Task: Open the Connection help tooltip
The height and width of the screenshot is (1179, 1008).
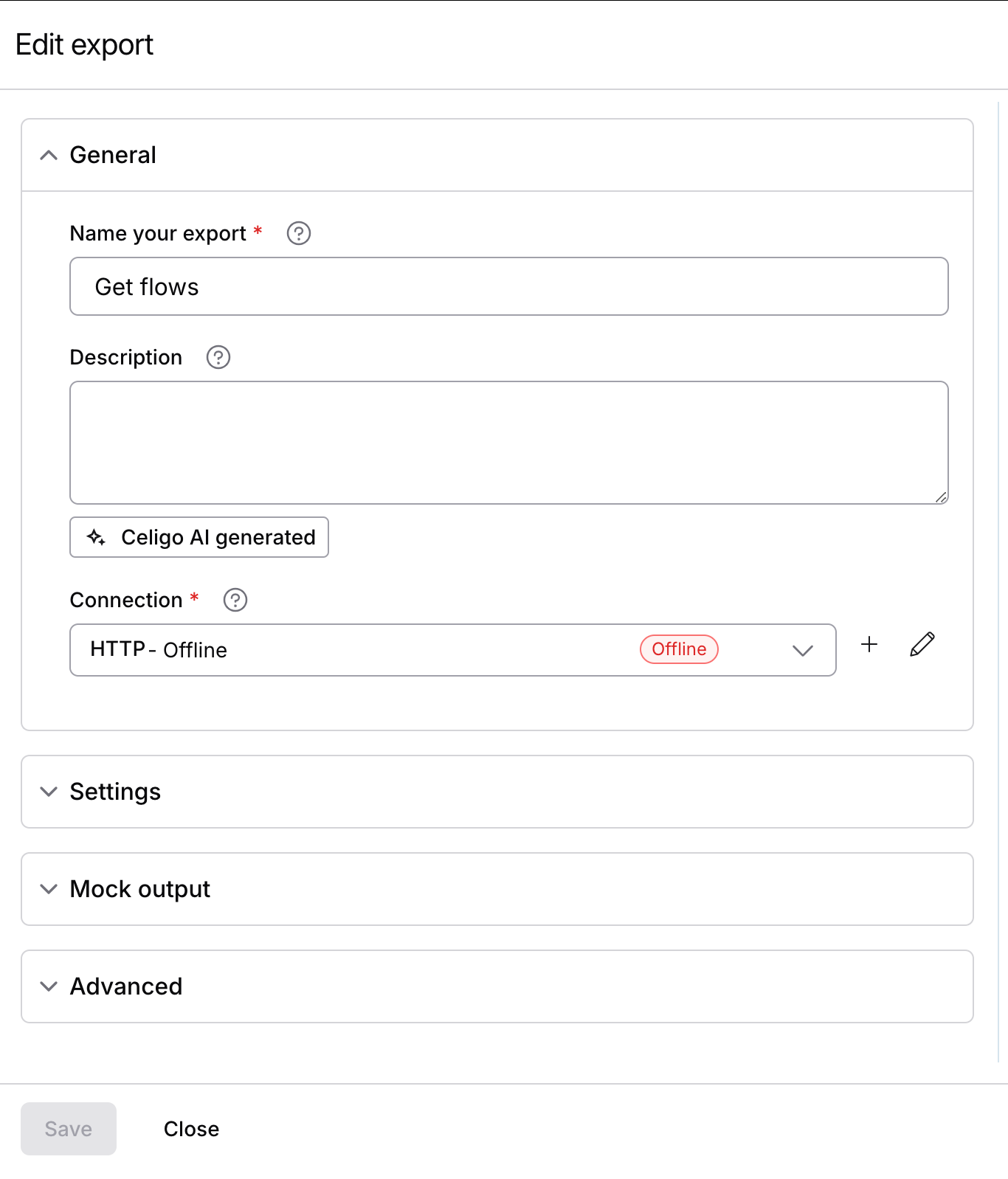Action: click(235, 600)
